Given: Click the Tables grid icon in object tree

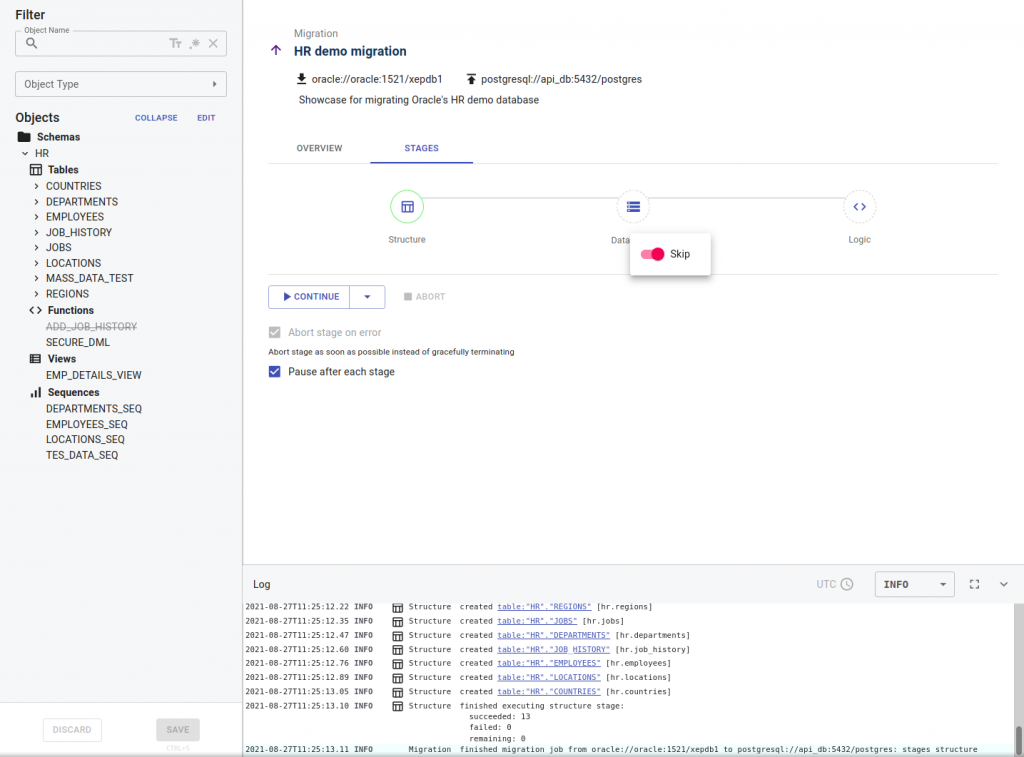Looking at the screenshot, I should pyautogui.click(x=36, y=170).
